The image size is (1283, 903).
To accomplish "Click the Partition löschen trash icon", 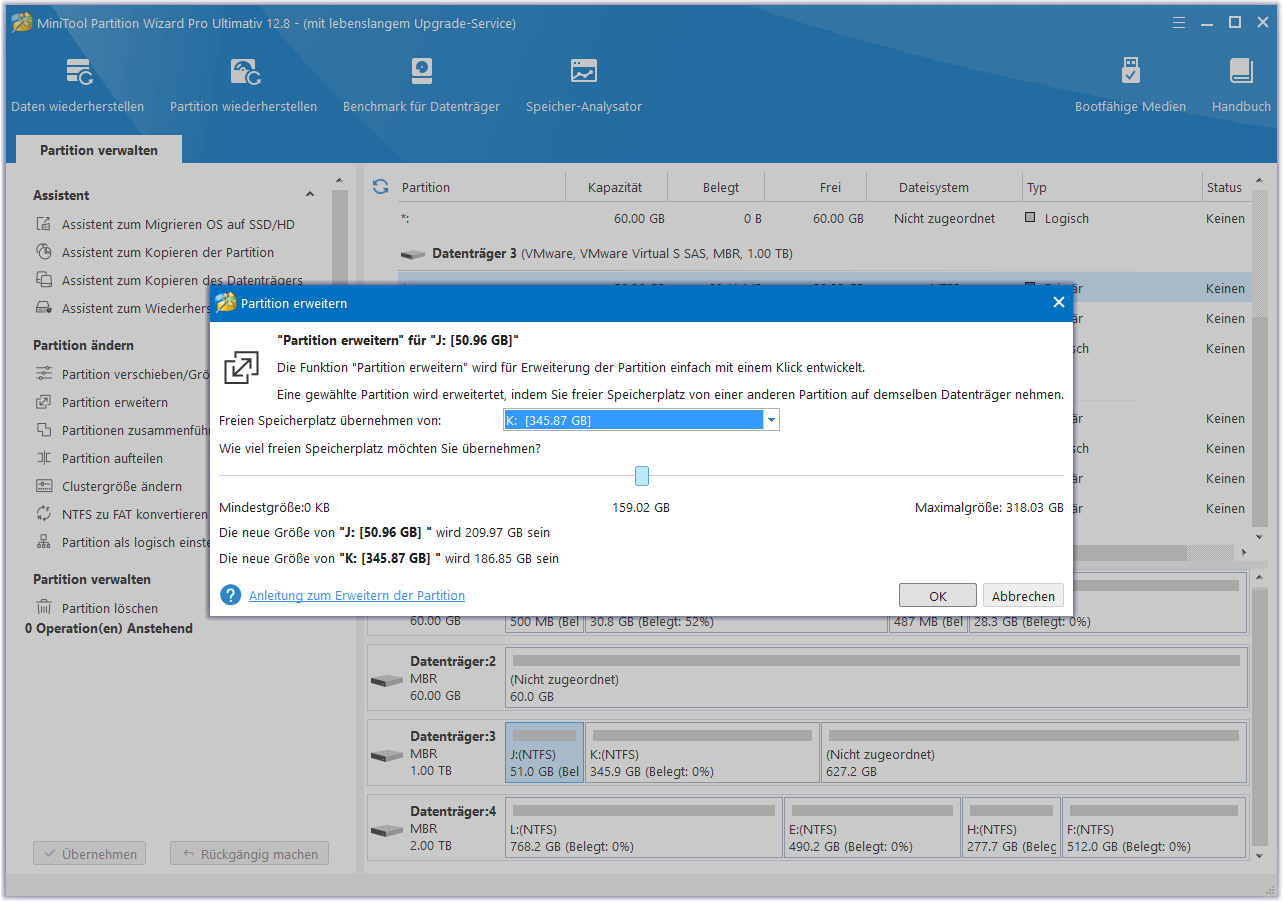I will tap(44, 608).
